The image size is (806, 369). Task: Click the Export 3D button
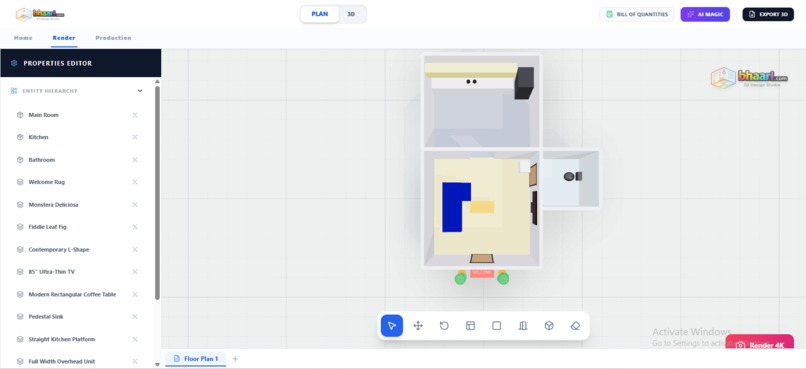click(768, 14)
